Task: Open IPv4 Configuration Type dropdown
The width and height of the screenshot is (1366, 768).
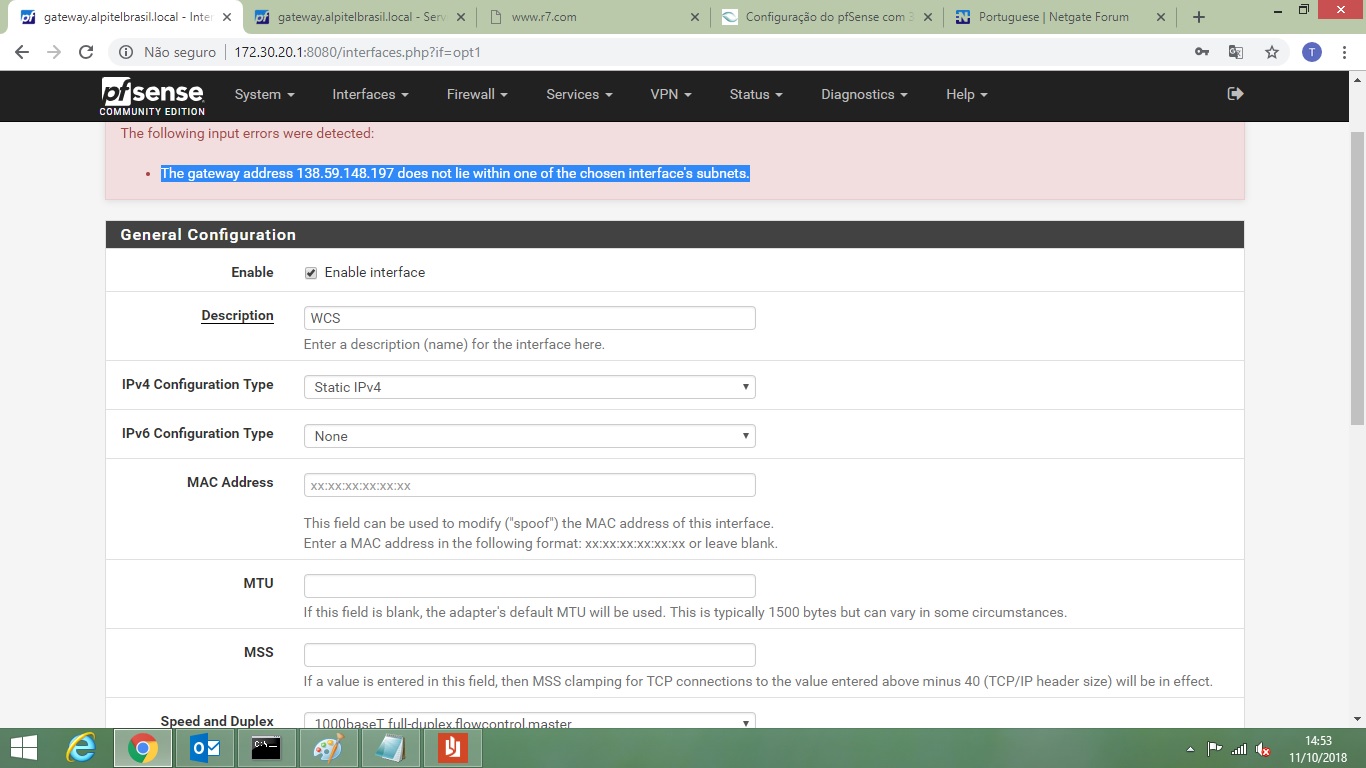Action: point(529,387)
